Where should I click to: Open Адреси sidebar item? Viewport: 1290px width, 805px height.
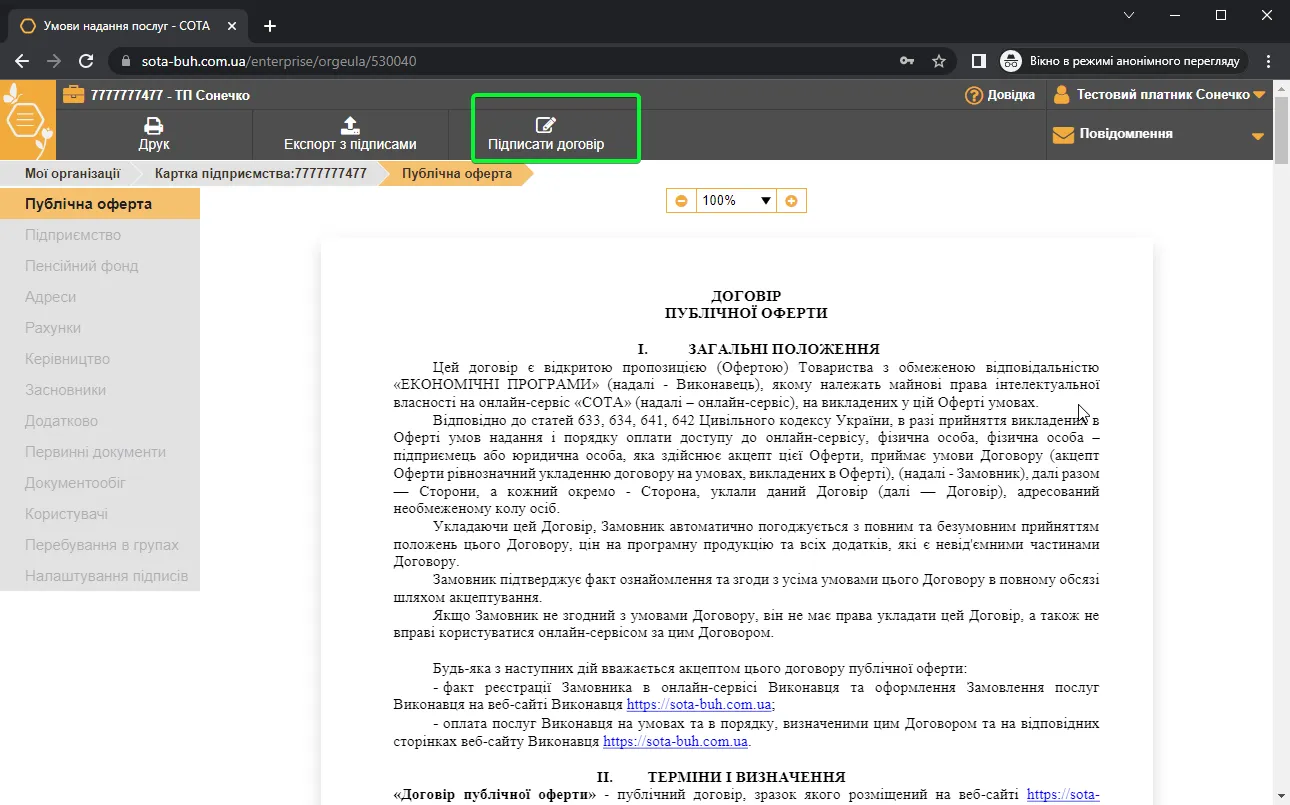tap(100, 297)
